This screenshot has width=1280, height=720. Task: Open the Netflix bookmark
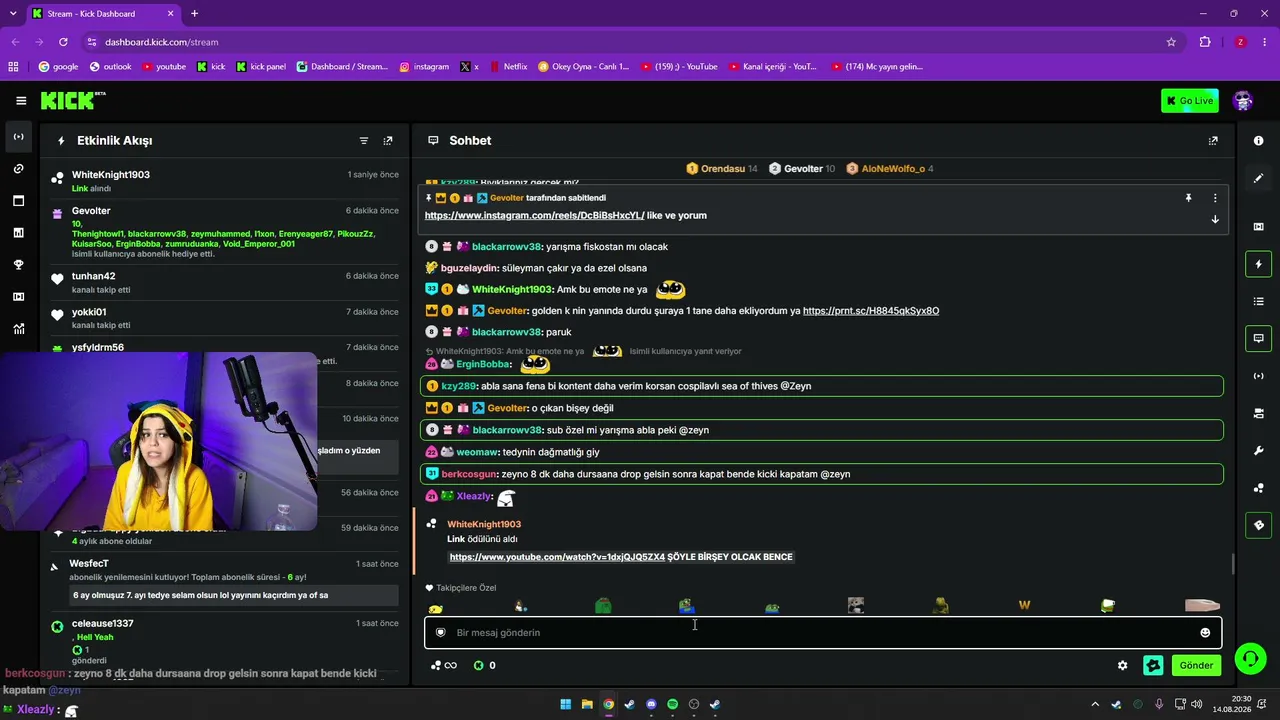(507, 67)
